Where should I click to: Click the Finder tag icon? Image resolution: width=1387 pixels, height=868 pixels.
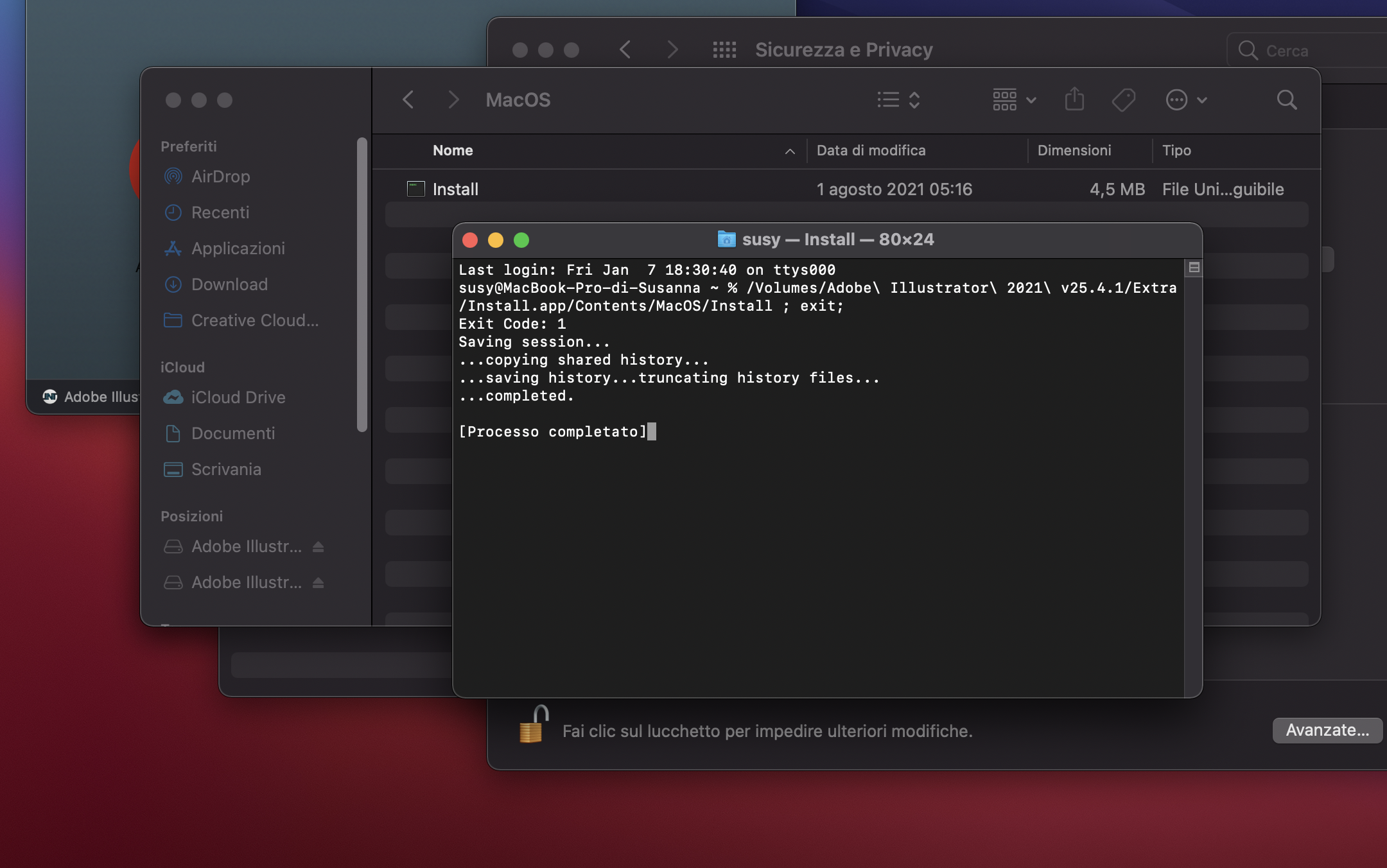pyautogui.click(x=1124, y=100)
